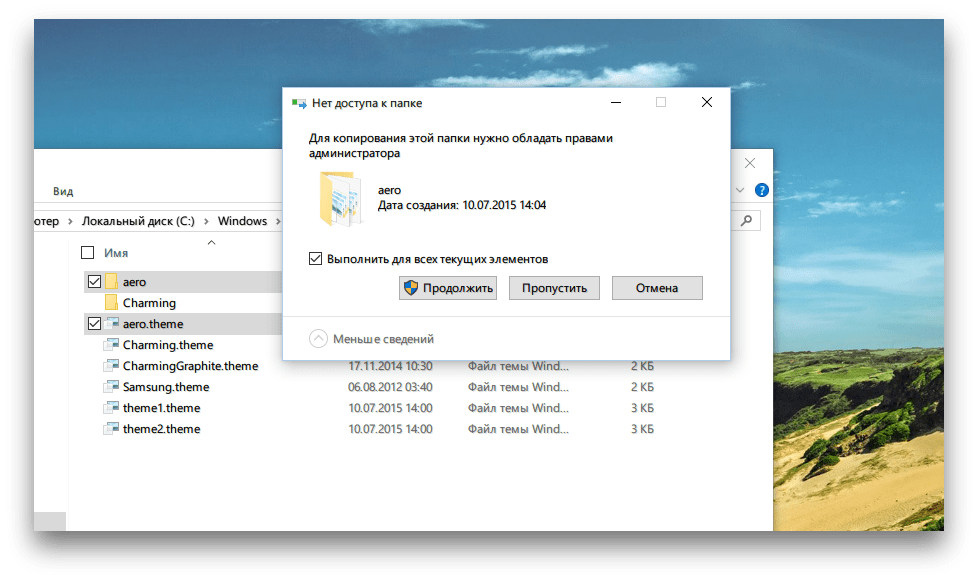Click the theme1.theme file icon

coord(112,408)
